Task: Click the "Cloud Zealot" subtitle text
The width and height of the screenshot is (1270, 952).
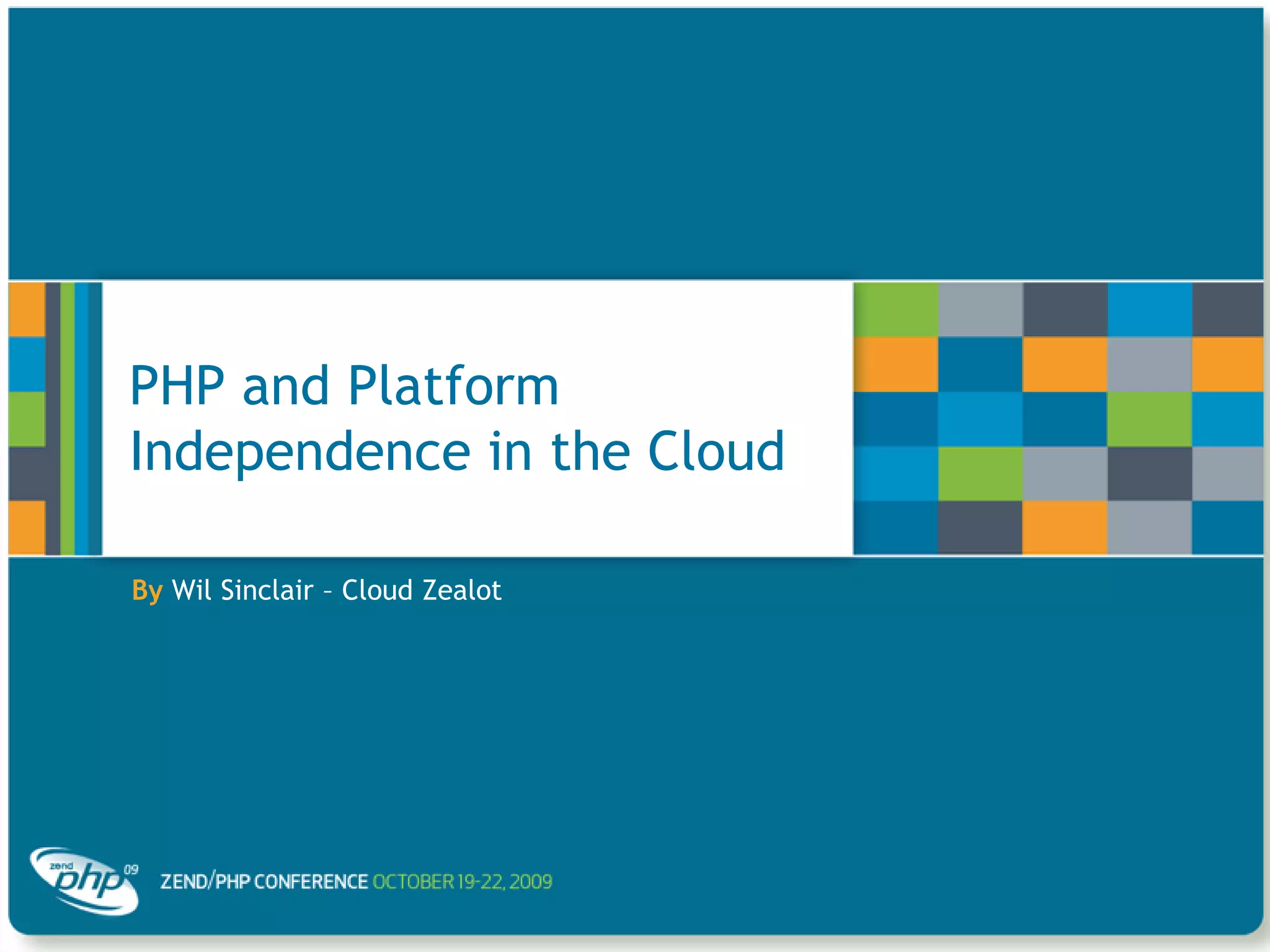Action: [421, 590]
